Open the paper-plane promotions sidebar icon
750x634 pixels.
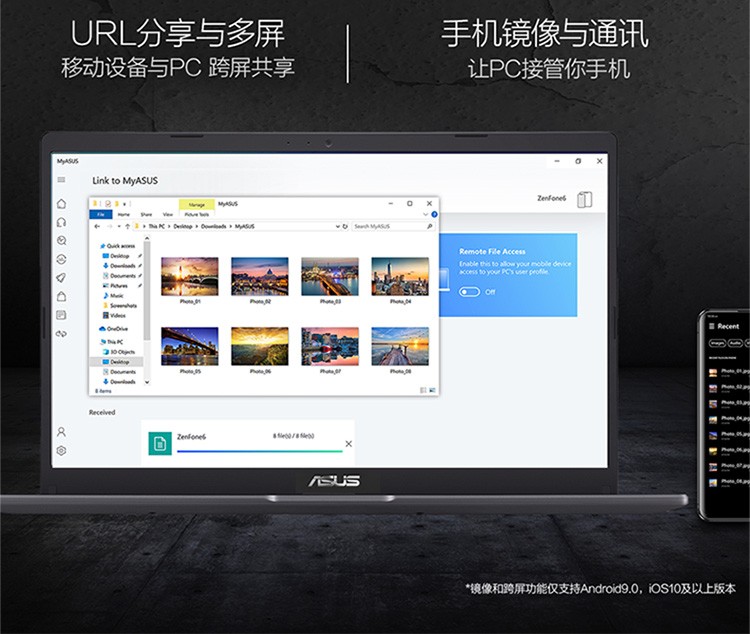pos(61,278)
